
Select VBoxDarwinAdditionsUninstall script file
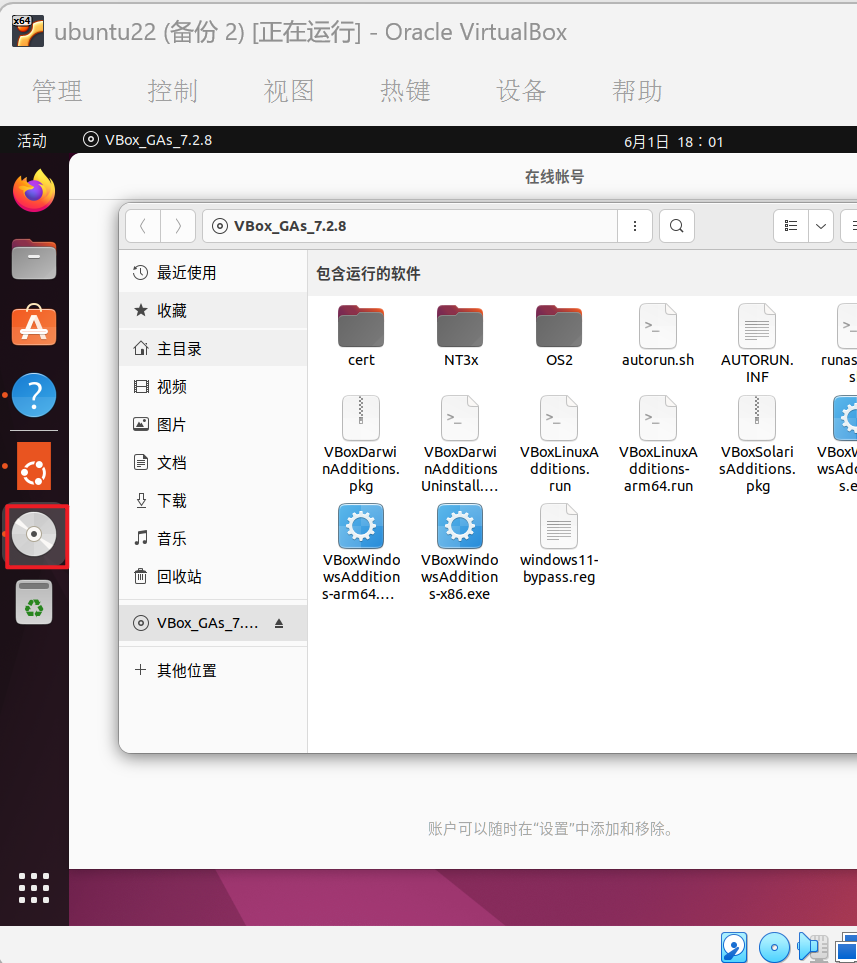pos(460,445)
